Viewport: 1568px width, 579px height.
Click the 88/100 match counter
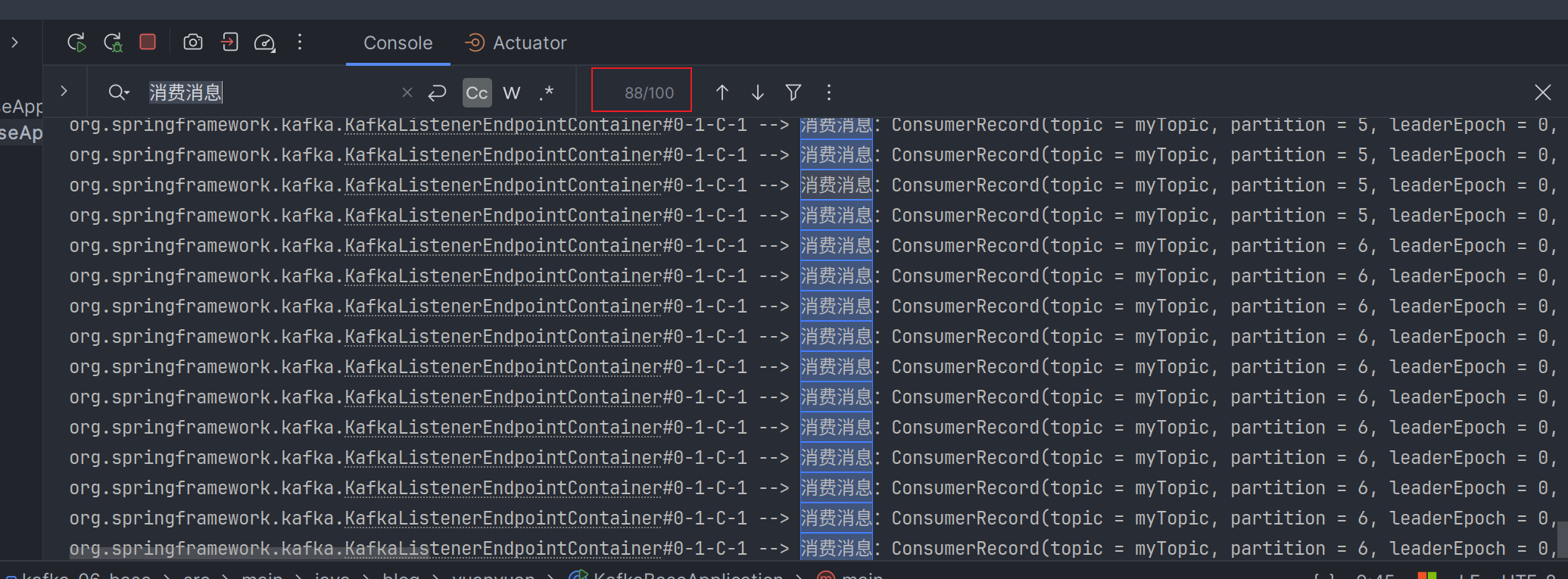pos(649,92)
